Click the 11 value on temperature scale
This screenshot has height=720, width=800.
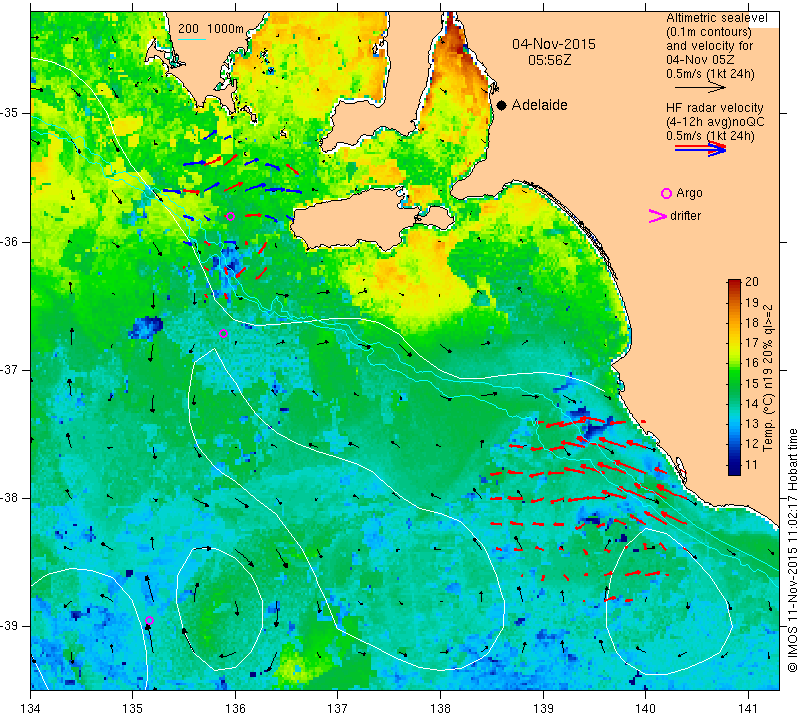click(752, 465)
